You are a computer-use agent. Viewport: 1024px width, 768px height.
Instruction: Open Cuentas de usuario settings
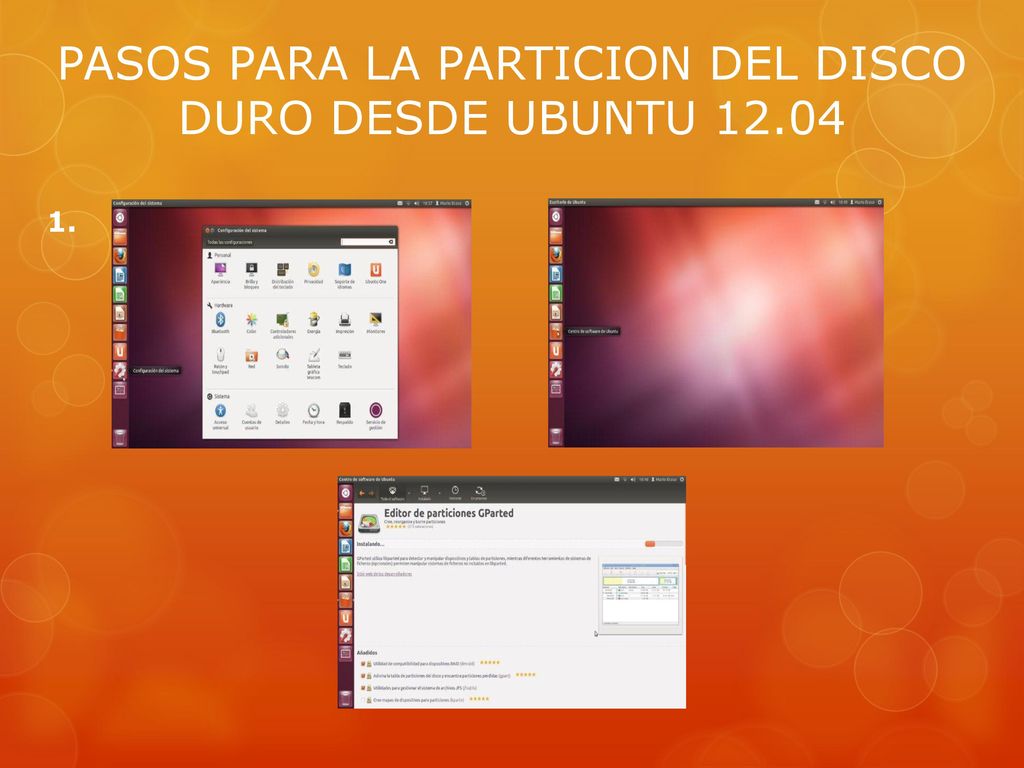tap(251, 416)
